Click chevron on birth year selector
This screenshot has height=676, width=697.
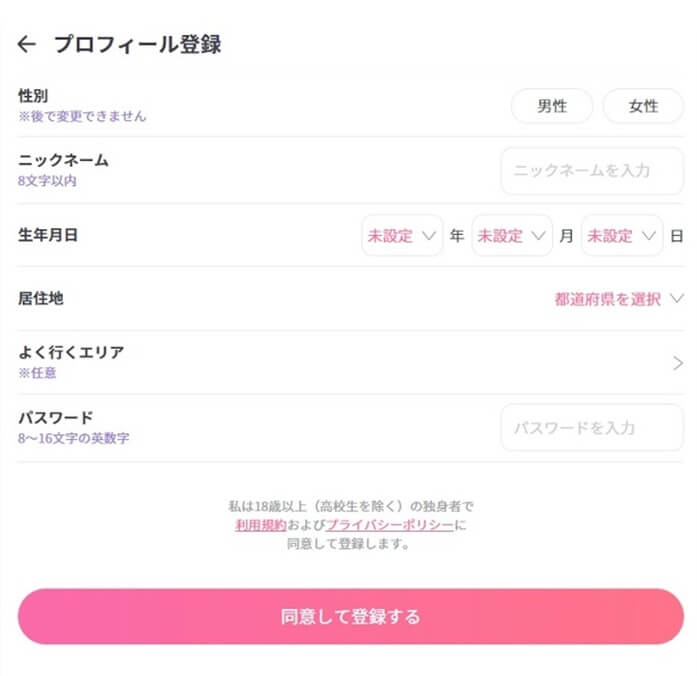click(430, 237)
